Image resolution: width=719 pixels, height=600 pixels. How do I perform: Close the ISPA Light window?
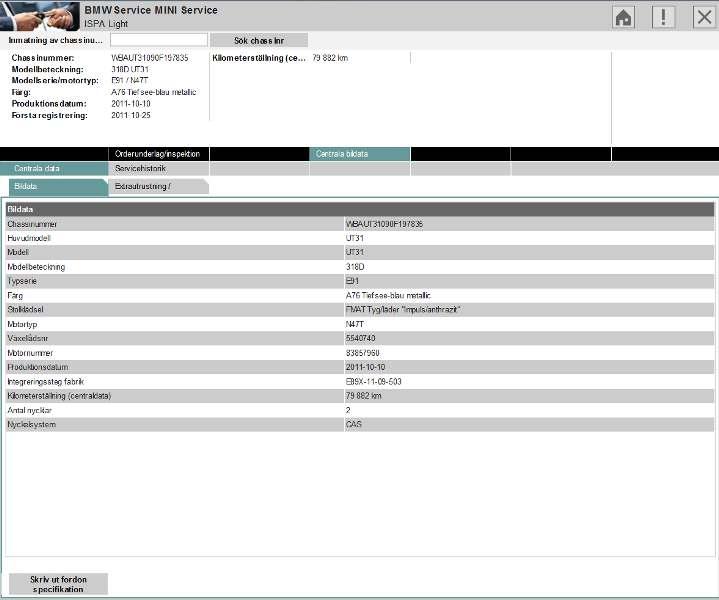pos(704,17)
